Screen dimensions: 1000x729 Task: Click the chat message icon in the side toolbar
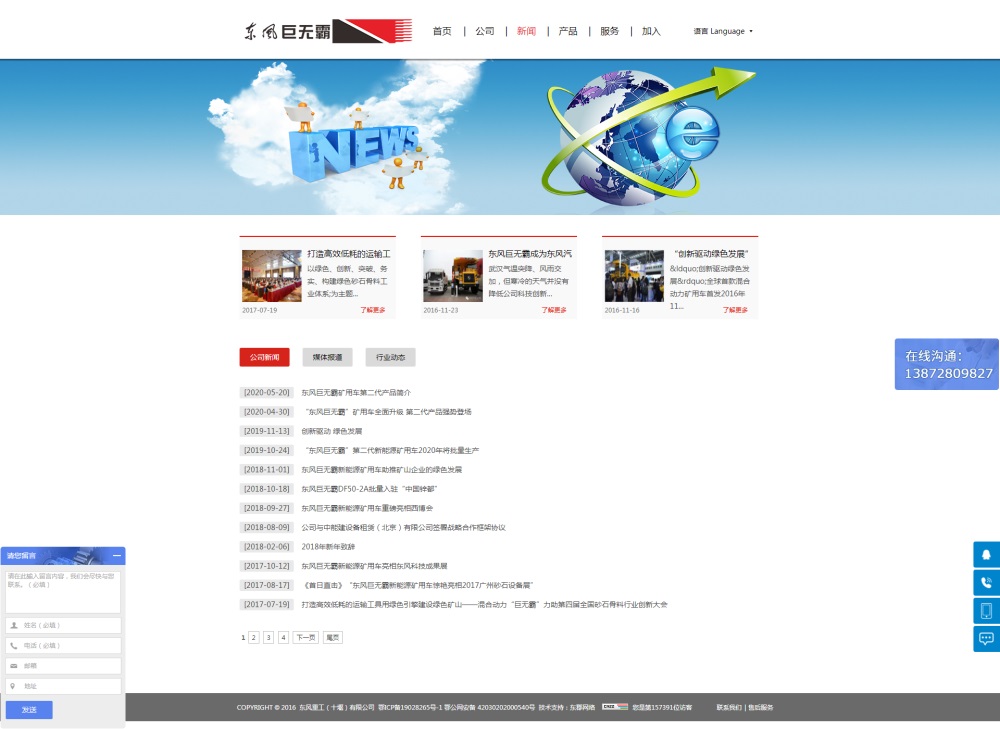[x=986, y=638]
